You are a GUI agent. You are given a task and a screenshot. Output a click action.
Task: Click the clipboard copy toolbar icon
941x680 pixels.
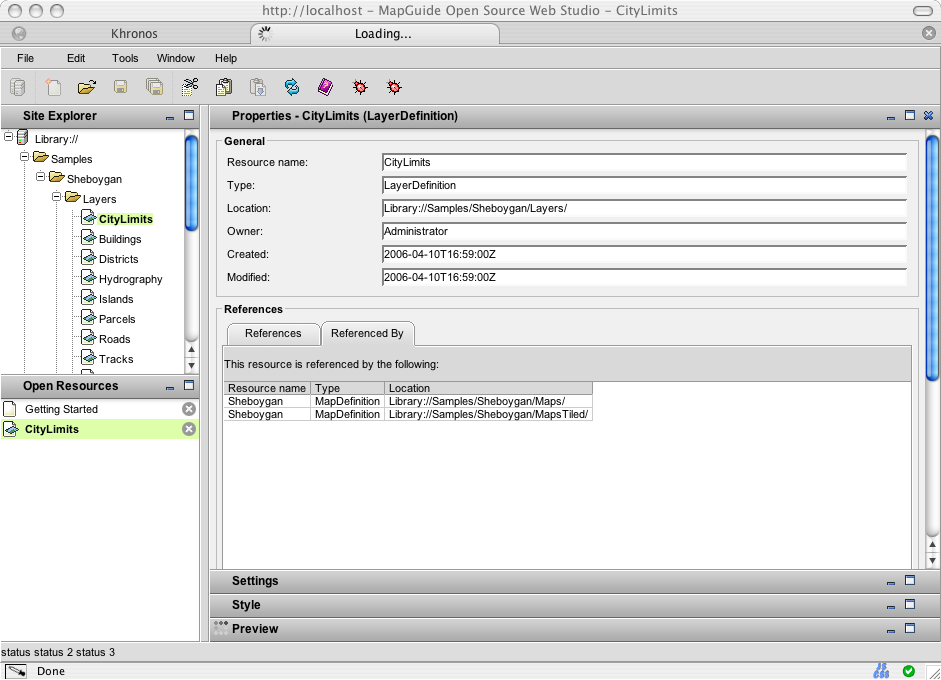pyautogui.click(x=224, y=87)
